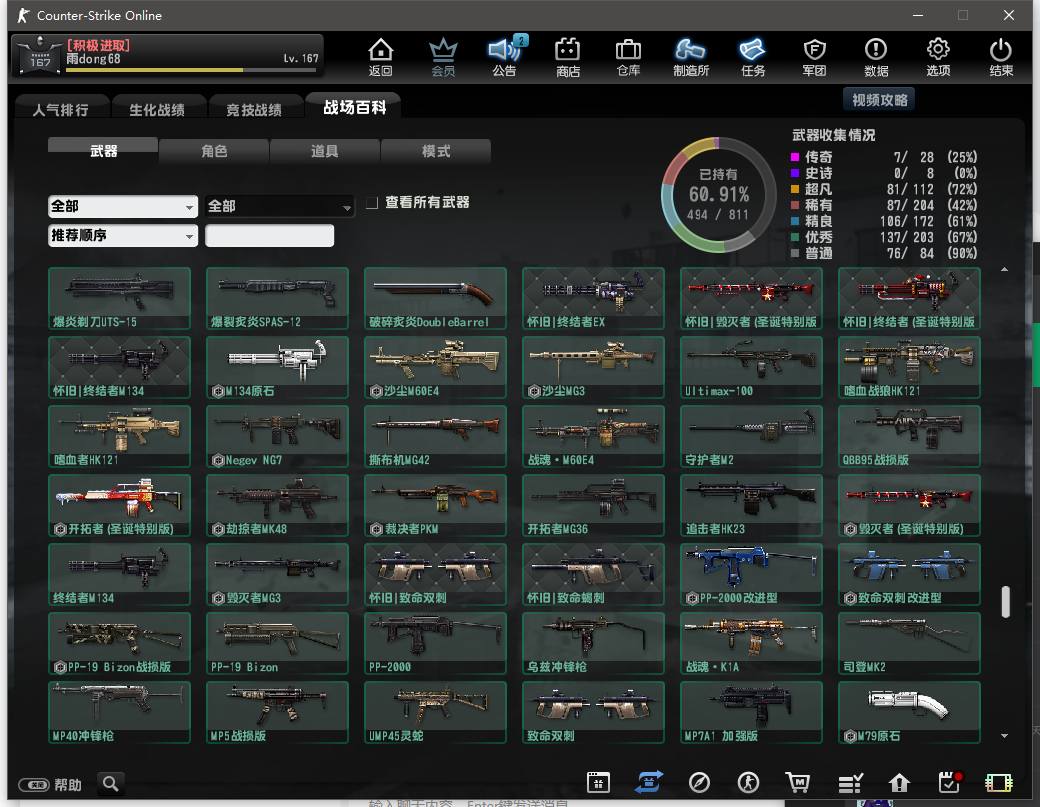Click the scroll up arrow of weapon list
The height and width of the screenshot is (807, 1040).
[x=1004, y=269]
